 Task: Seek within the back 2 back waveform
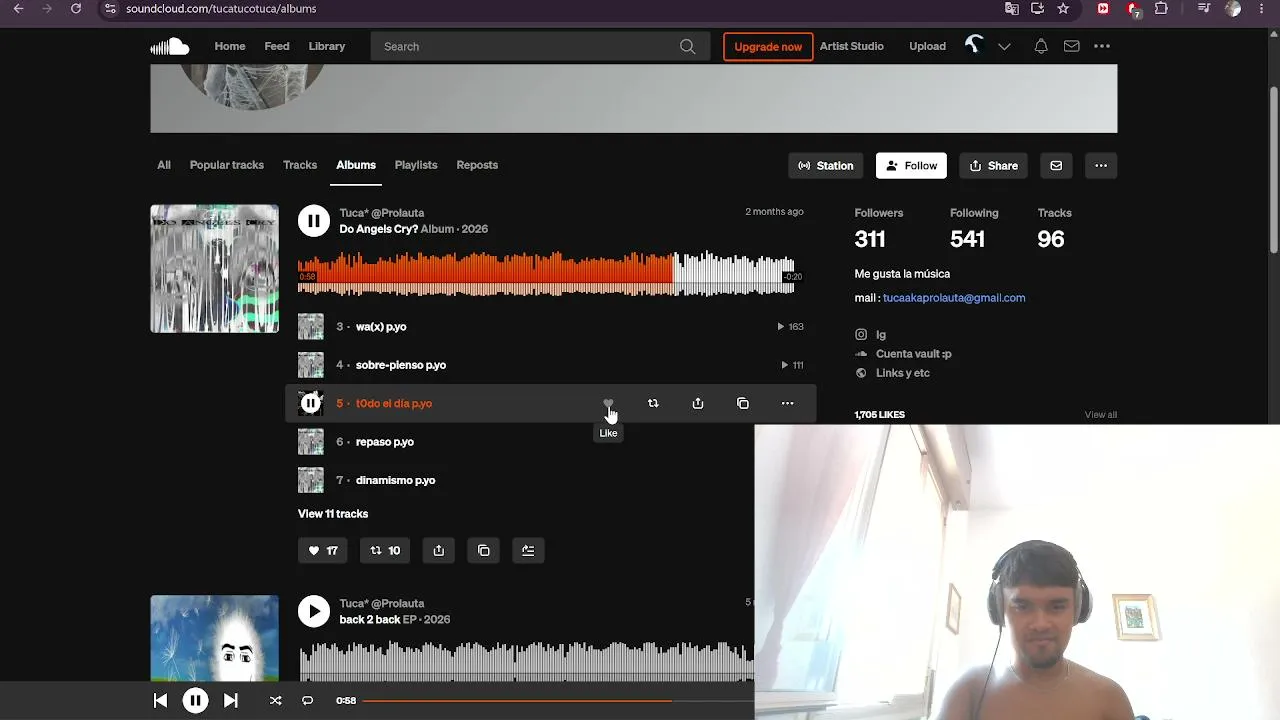[x=526, y=660]
